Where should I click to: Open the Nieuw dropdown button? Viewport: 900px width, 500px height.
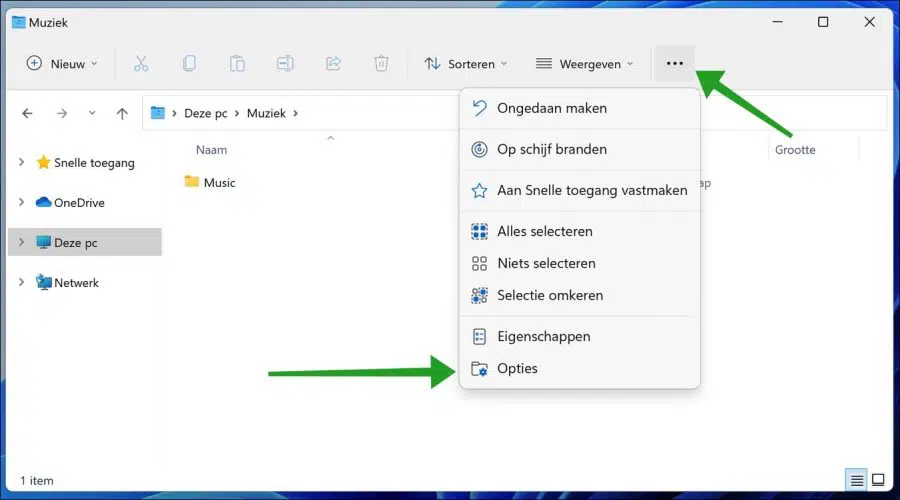pos(62,64)
